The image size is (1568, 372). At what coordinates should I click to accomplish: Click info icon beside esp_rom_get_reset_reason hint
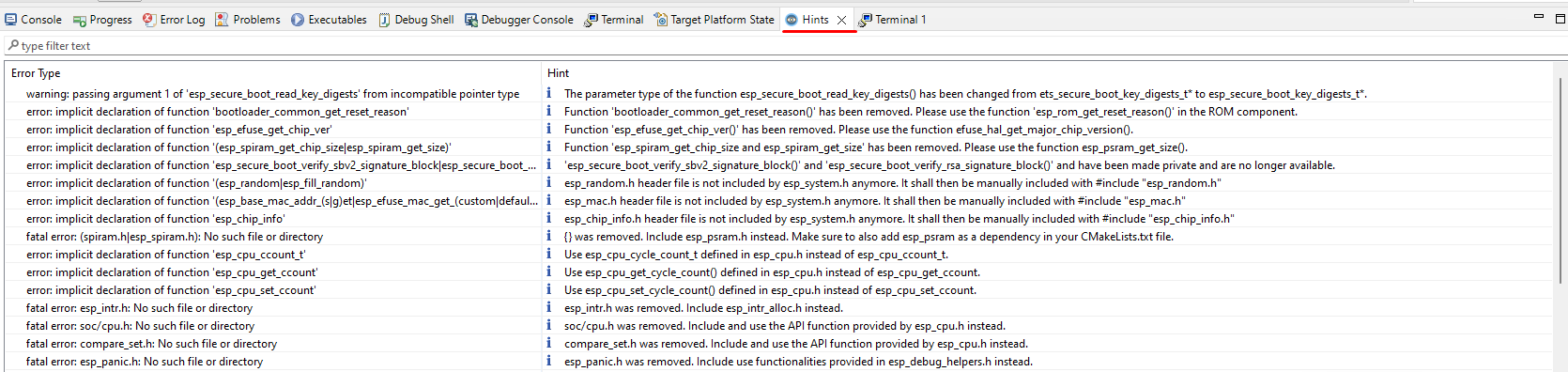[549, 111]
